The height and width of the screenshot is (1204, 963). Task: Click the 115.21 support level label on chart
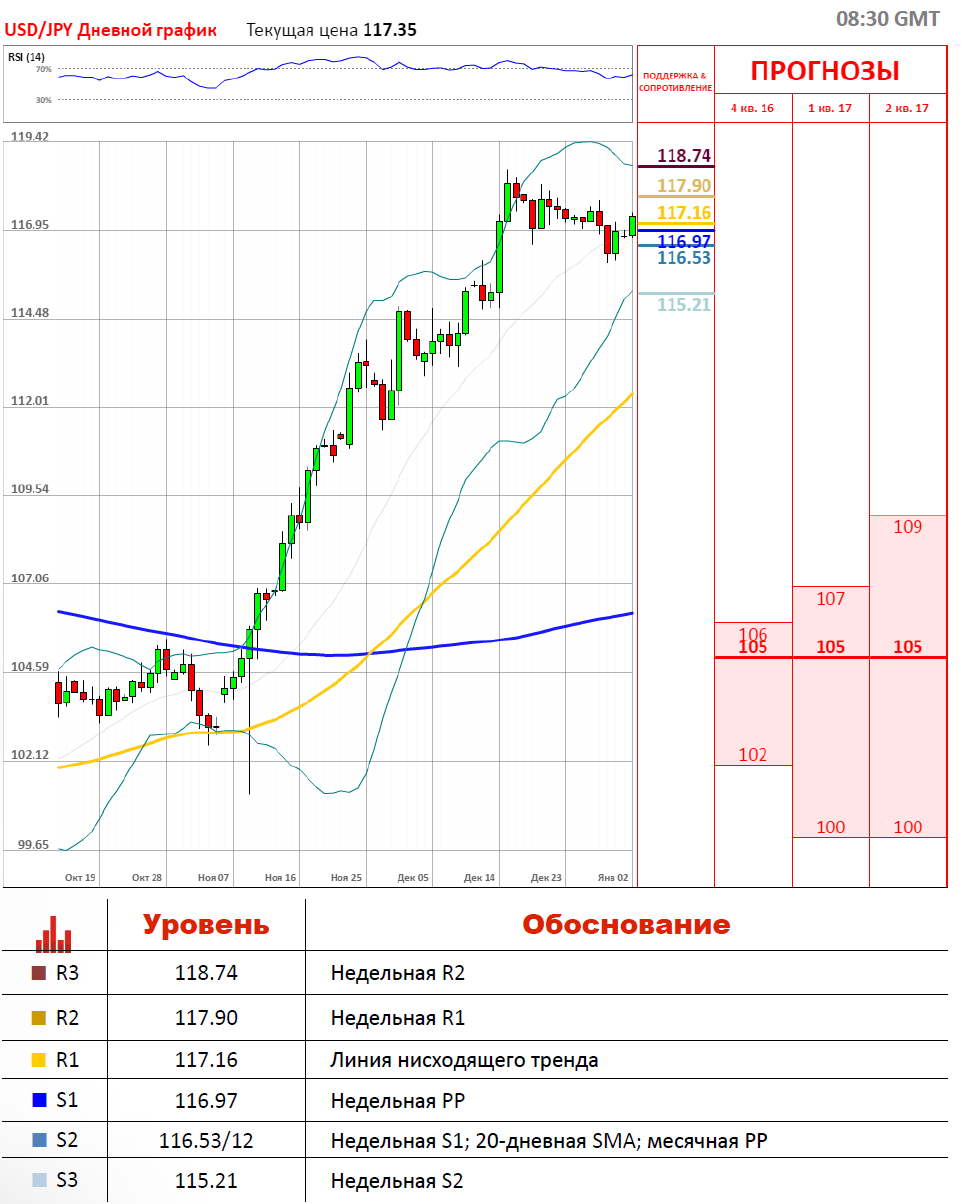click(x=684, y=304)
